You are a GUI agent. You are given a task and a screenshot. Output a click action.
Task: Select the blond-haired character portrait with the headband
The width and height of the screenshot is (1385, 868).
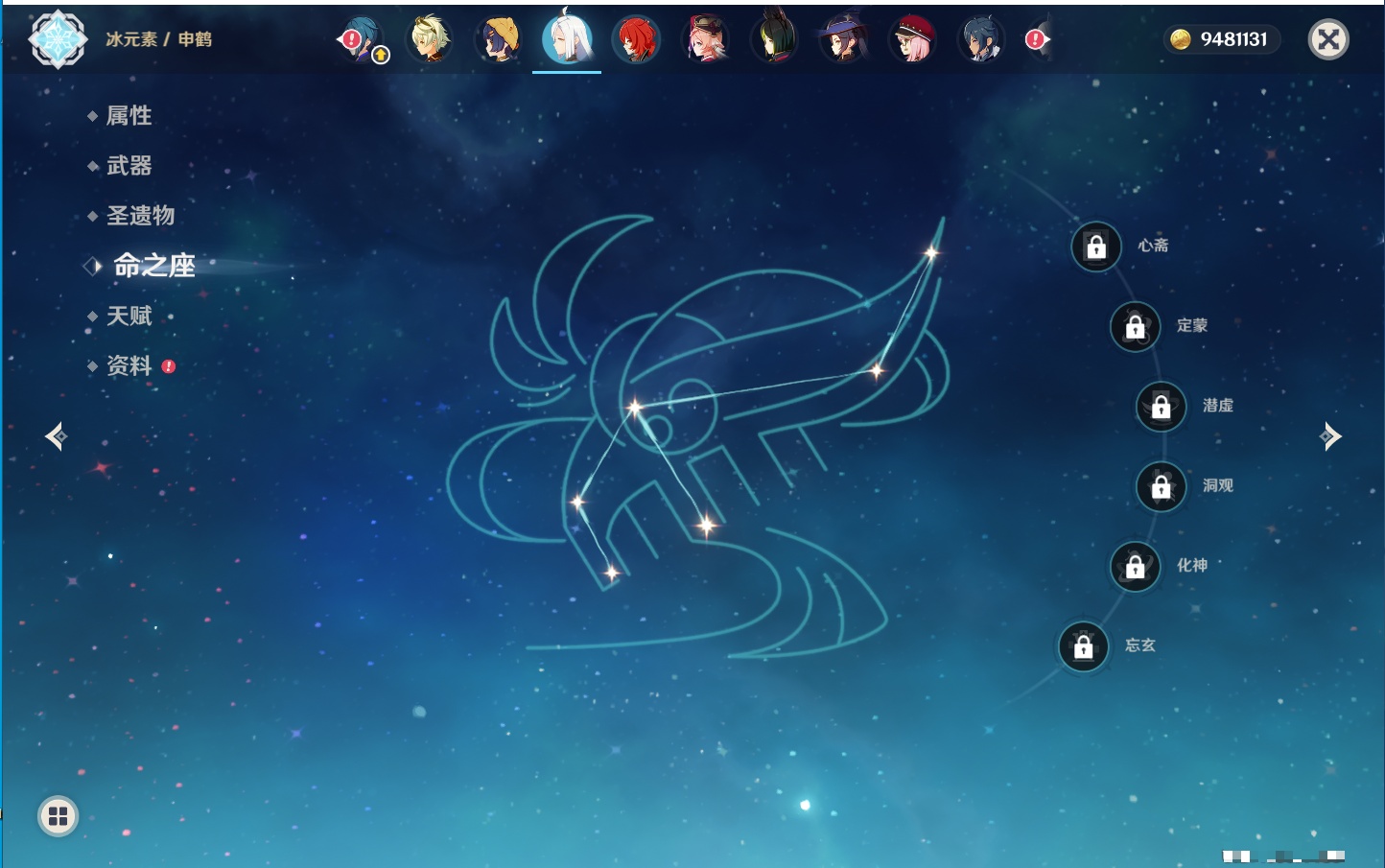(429, 39)
